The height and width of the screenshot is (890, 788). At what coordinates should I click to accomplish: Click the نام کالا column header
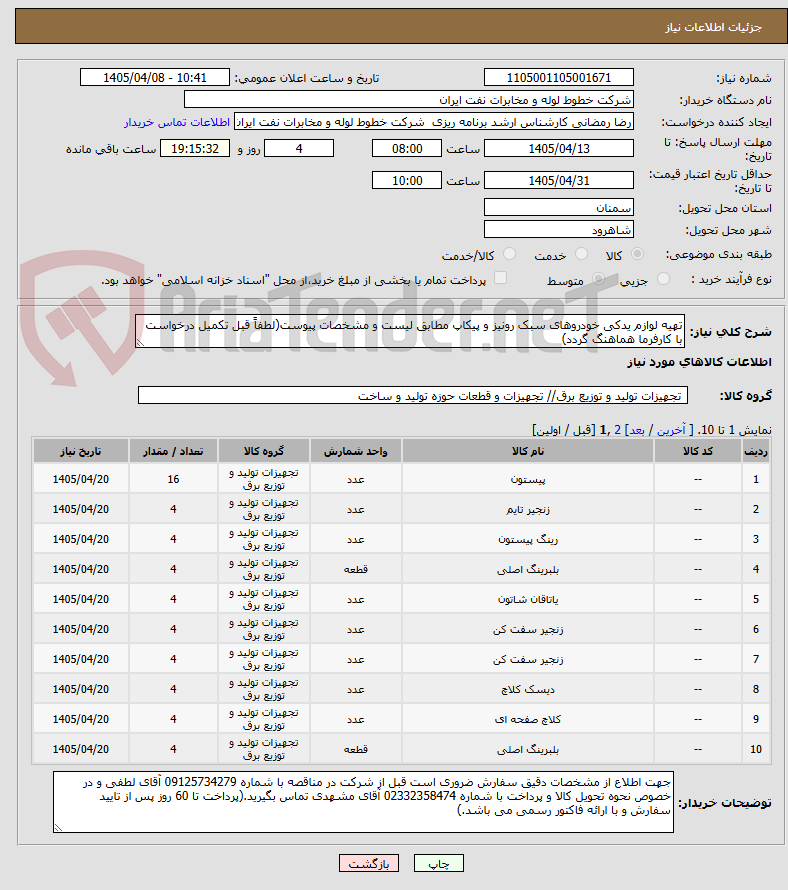(527, 451)
